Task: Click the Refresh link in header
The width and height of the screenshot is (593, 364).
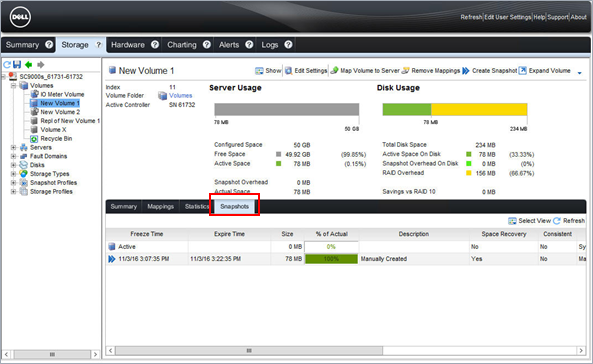Action: coord(471,17)
